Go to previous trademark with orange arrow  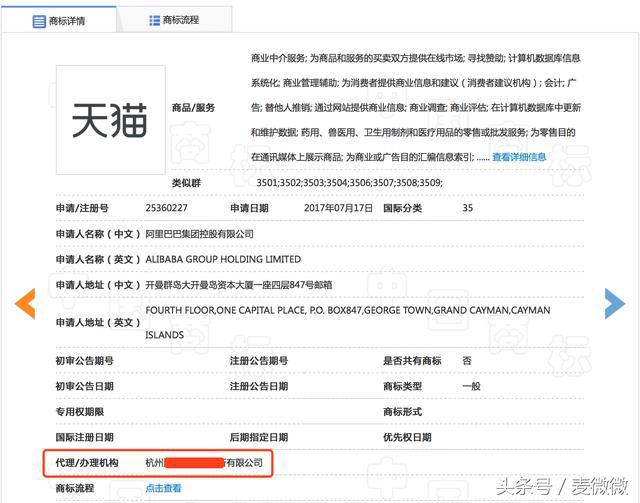click(25, 303)
